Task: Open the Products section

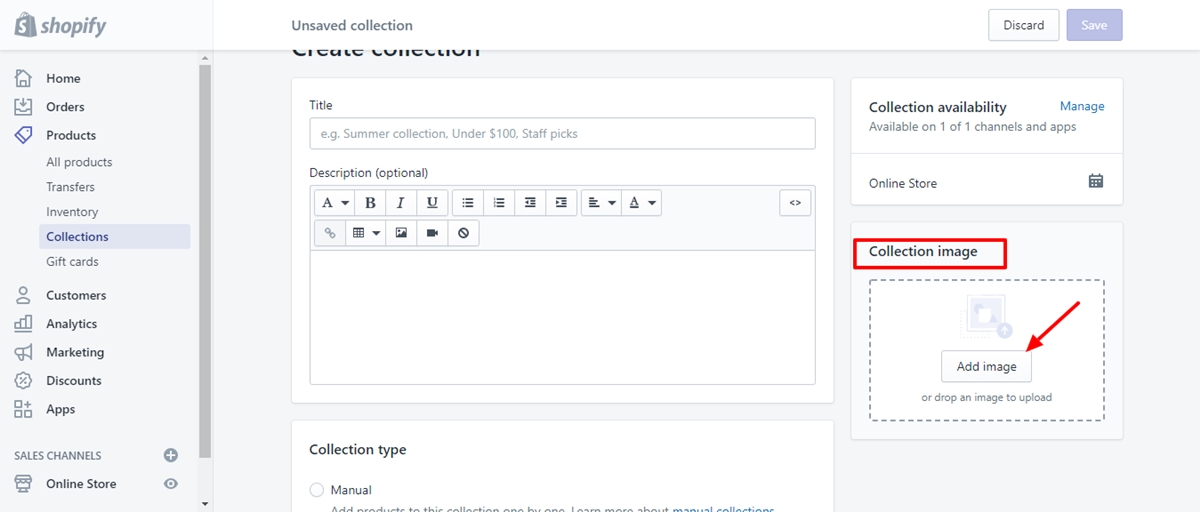Action: tap(71, 135)
